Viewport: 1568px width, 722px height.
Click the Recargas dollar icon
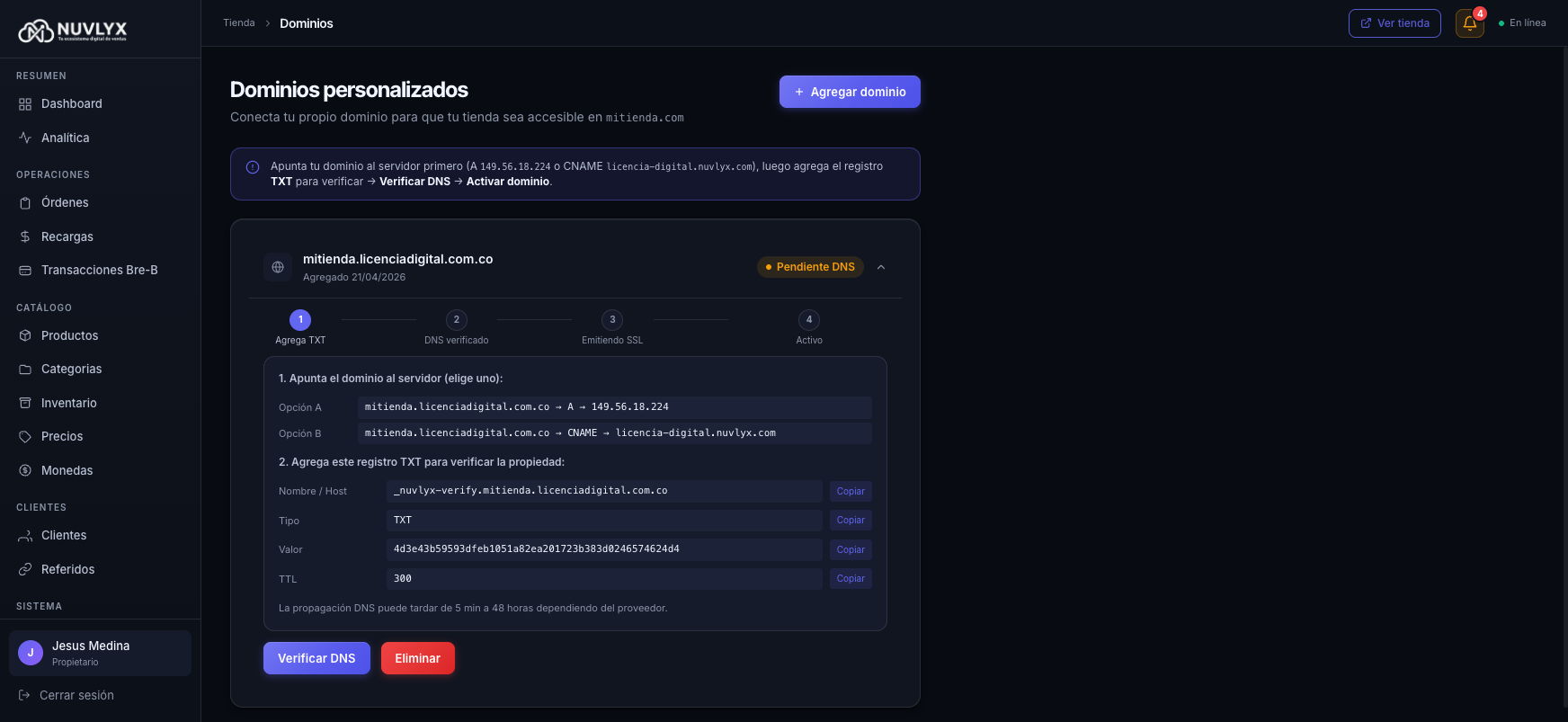coord(25,236)
